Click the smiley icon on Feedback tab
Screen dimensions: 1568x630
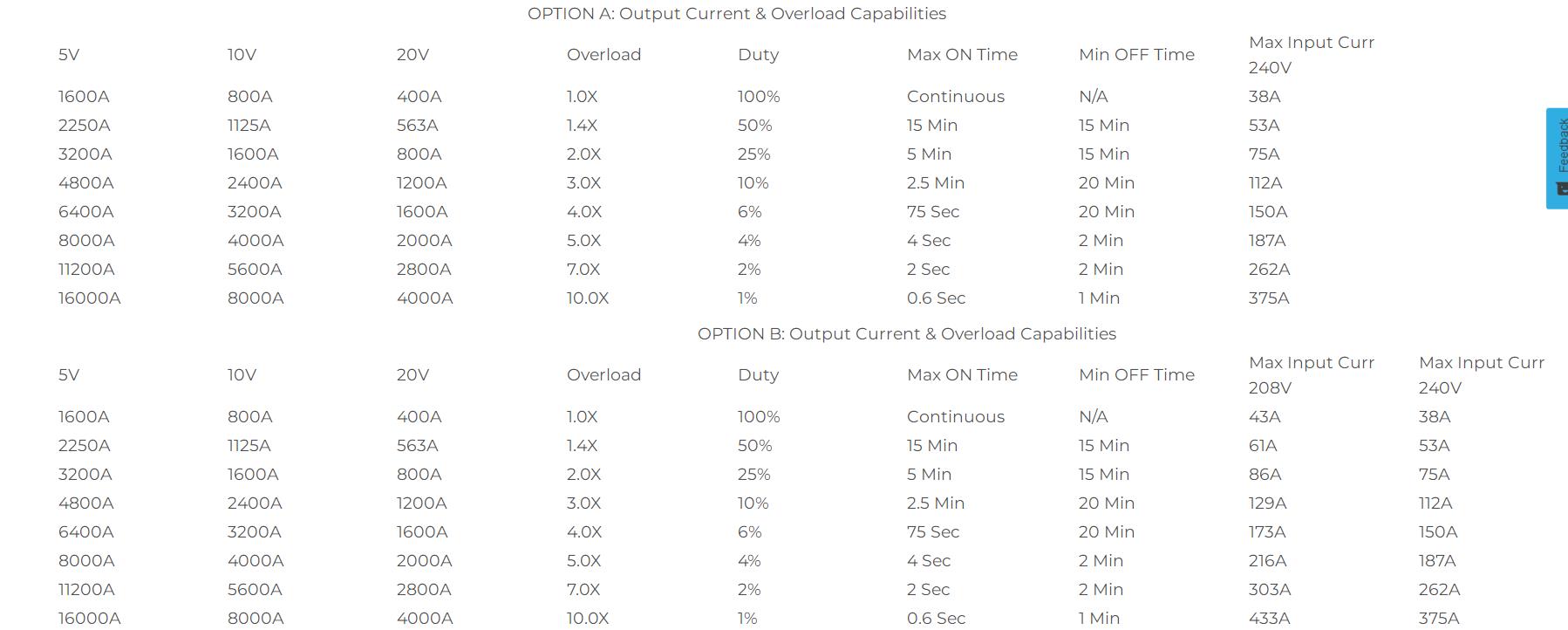coord(1562,188)
